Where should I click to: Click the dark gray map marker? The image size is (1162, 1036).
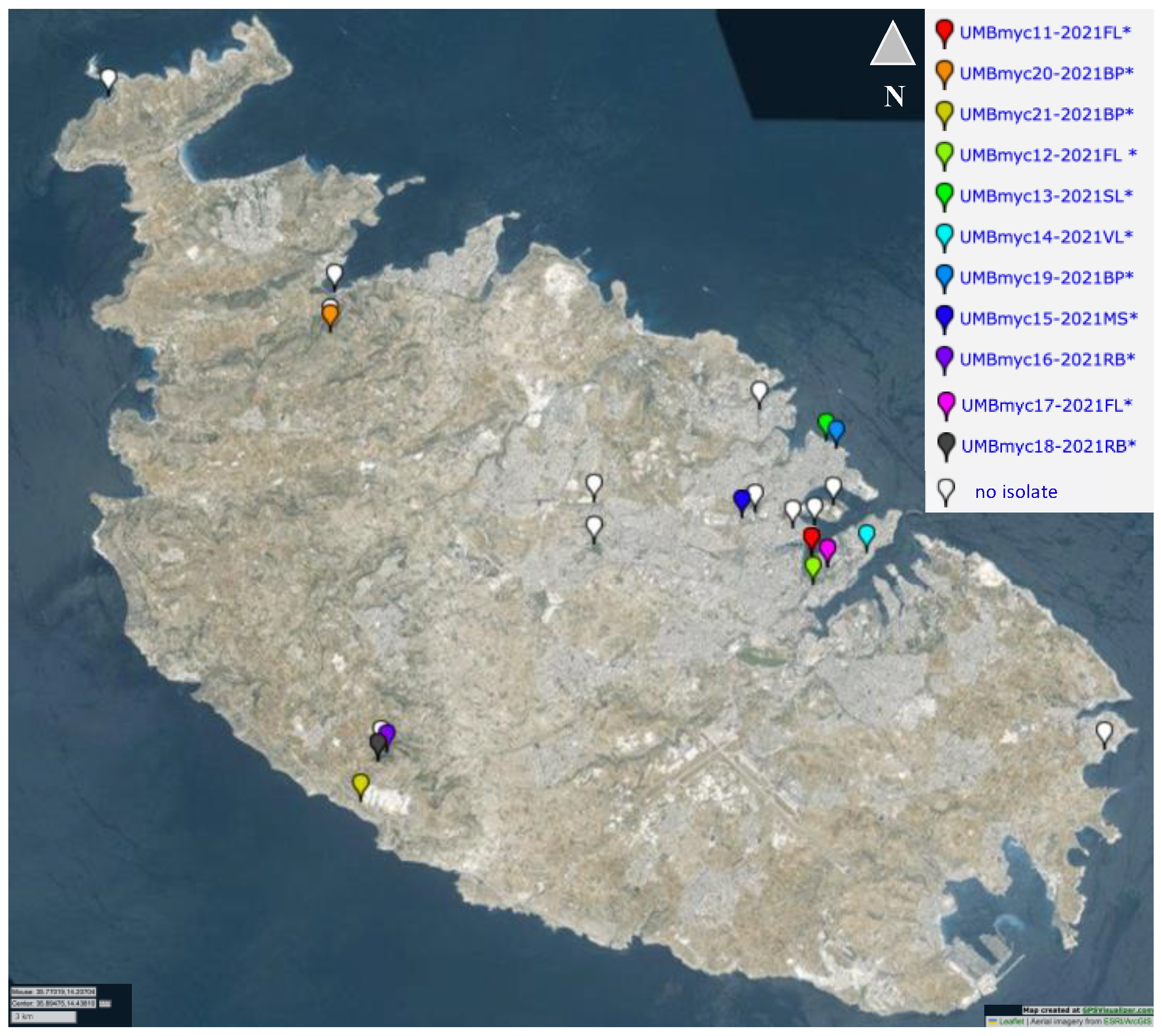tap(377, 744)
